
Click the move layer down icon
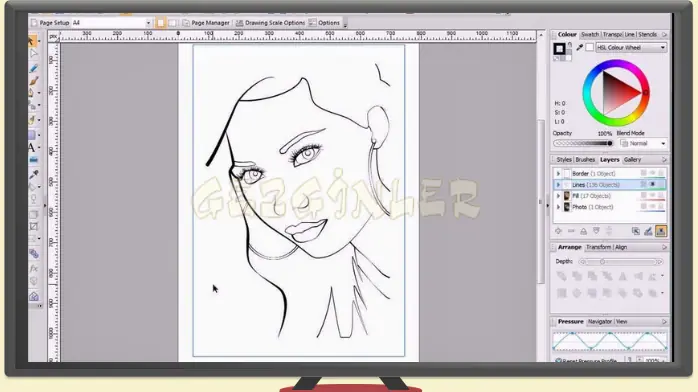tap(597, 231)
